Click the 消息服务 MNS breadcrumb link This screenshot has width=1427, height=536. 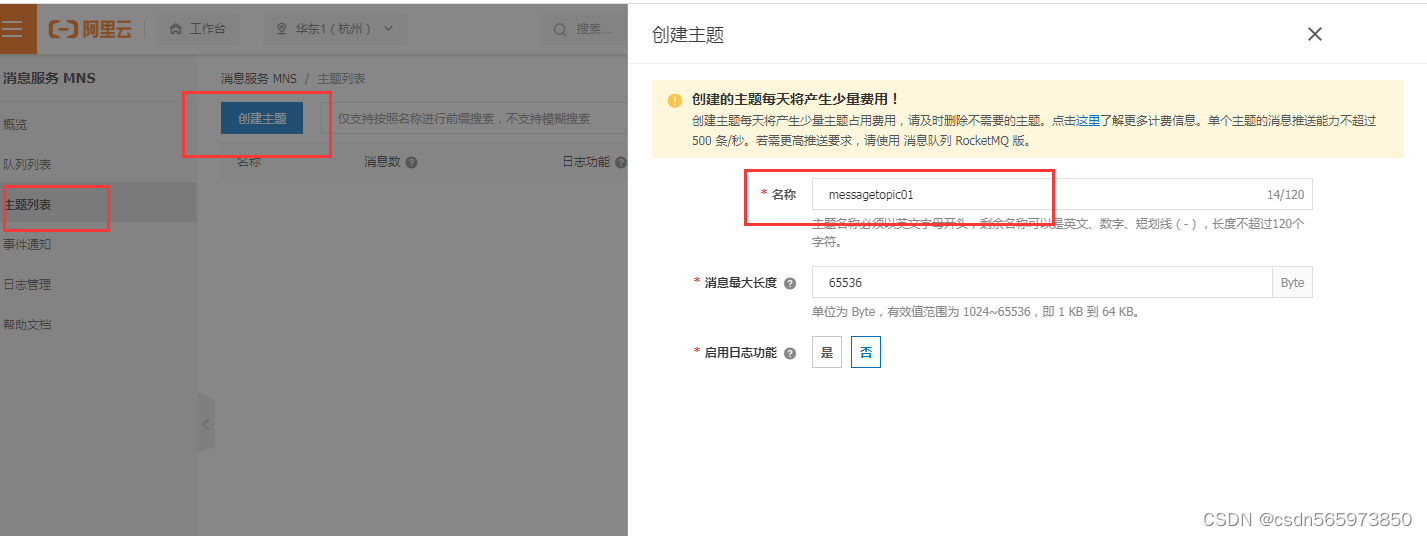(259, 77)
